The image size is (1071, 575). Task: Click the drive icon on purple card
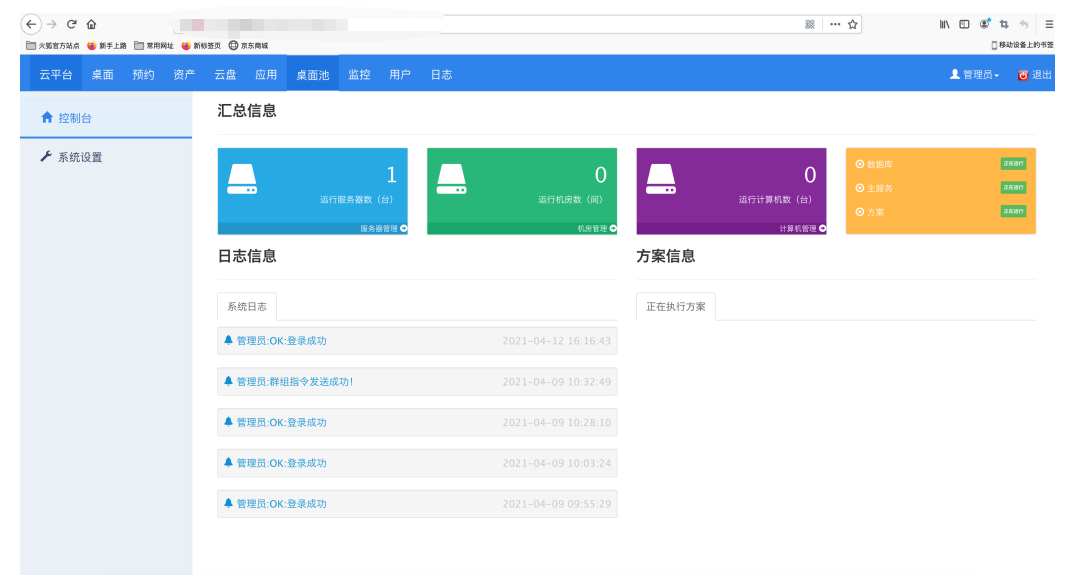(660, 179)
